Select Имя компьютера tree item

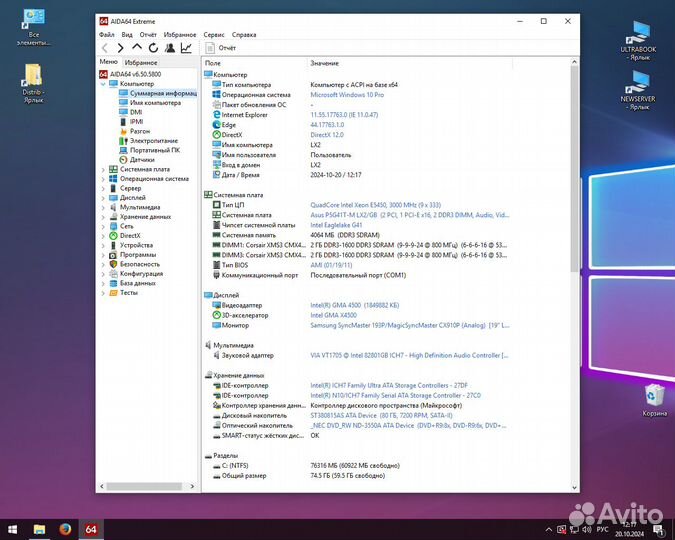tap(150, 103)
